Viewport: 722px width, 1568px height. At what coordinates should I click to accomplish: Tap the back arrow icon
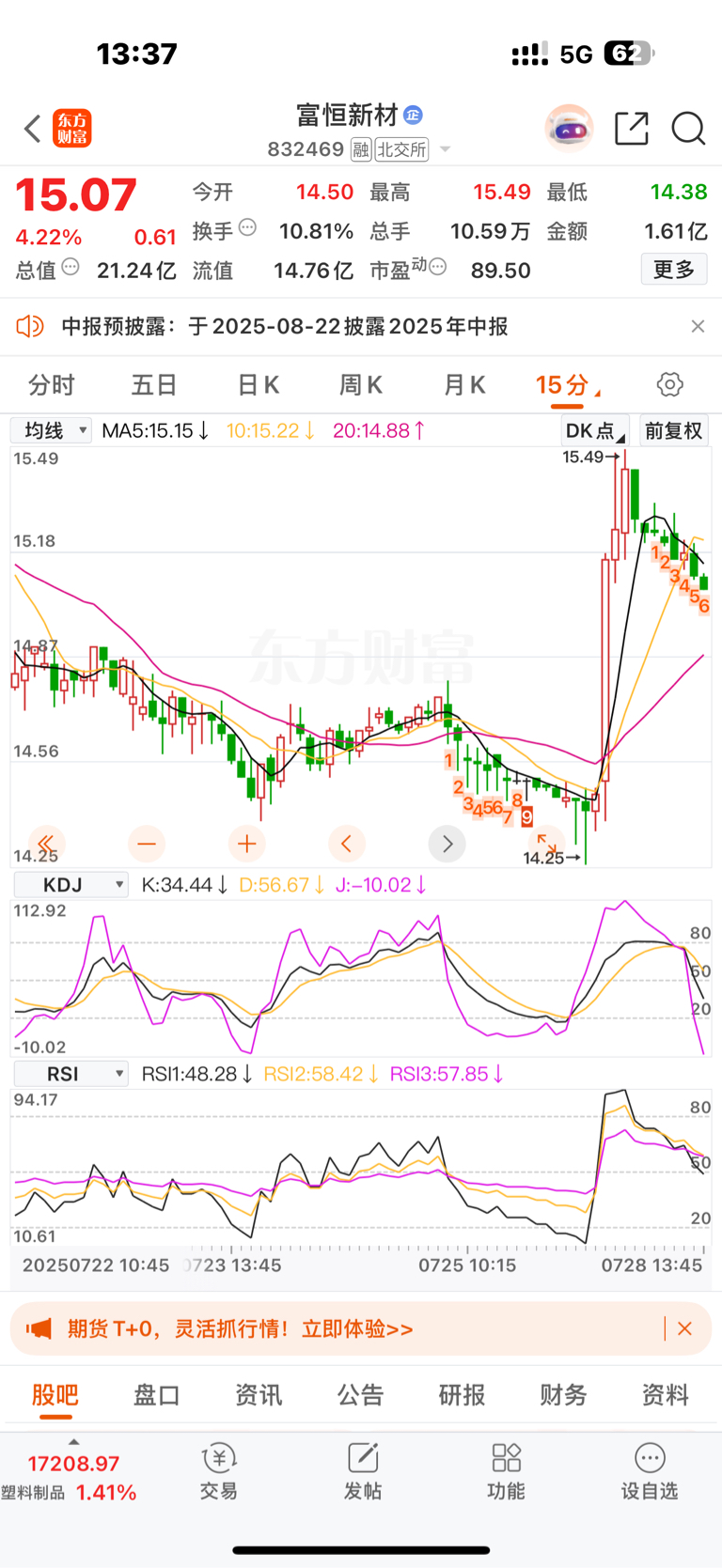33,129
